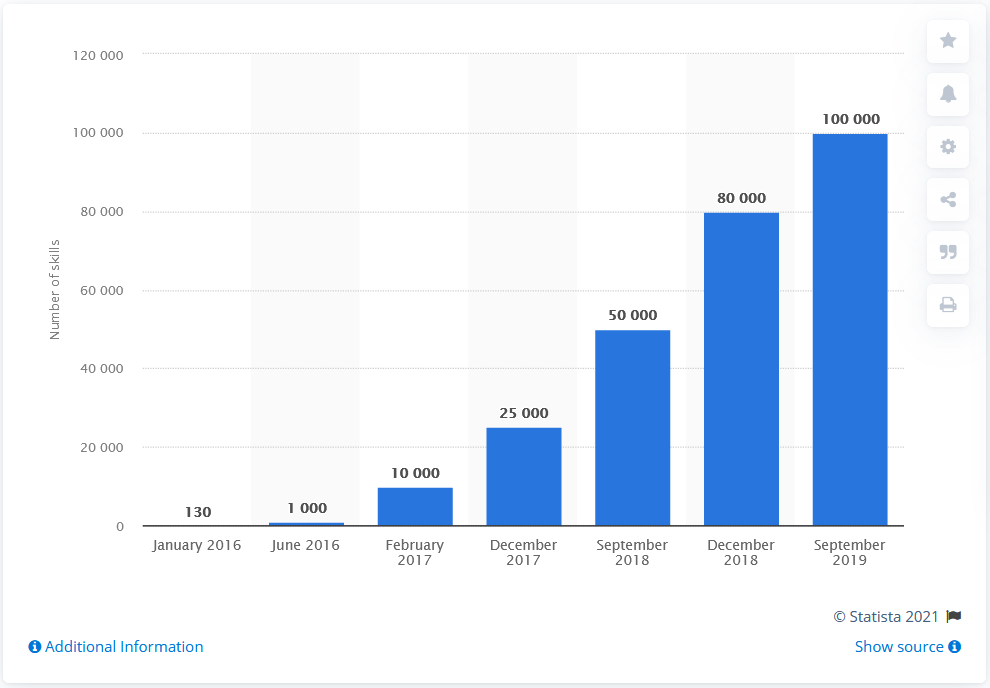
Task: Click the June 2016 bar
Action: (306, 523)
